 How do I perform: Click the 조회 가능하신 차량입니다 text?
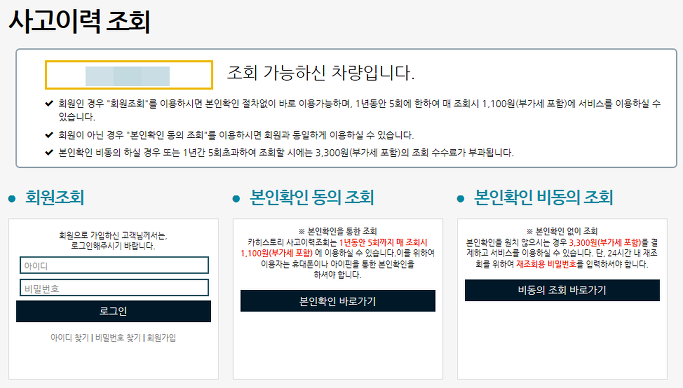[321, 73]
